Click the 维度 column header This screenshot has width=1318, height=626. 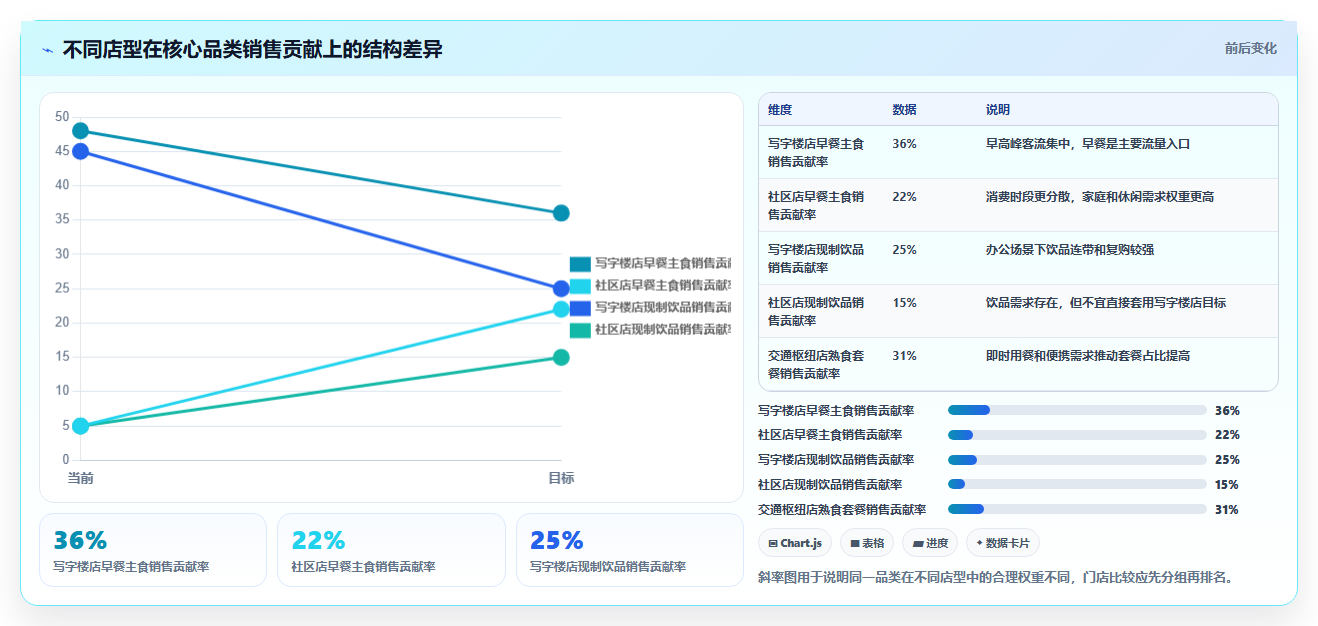780,110
